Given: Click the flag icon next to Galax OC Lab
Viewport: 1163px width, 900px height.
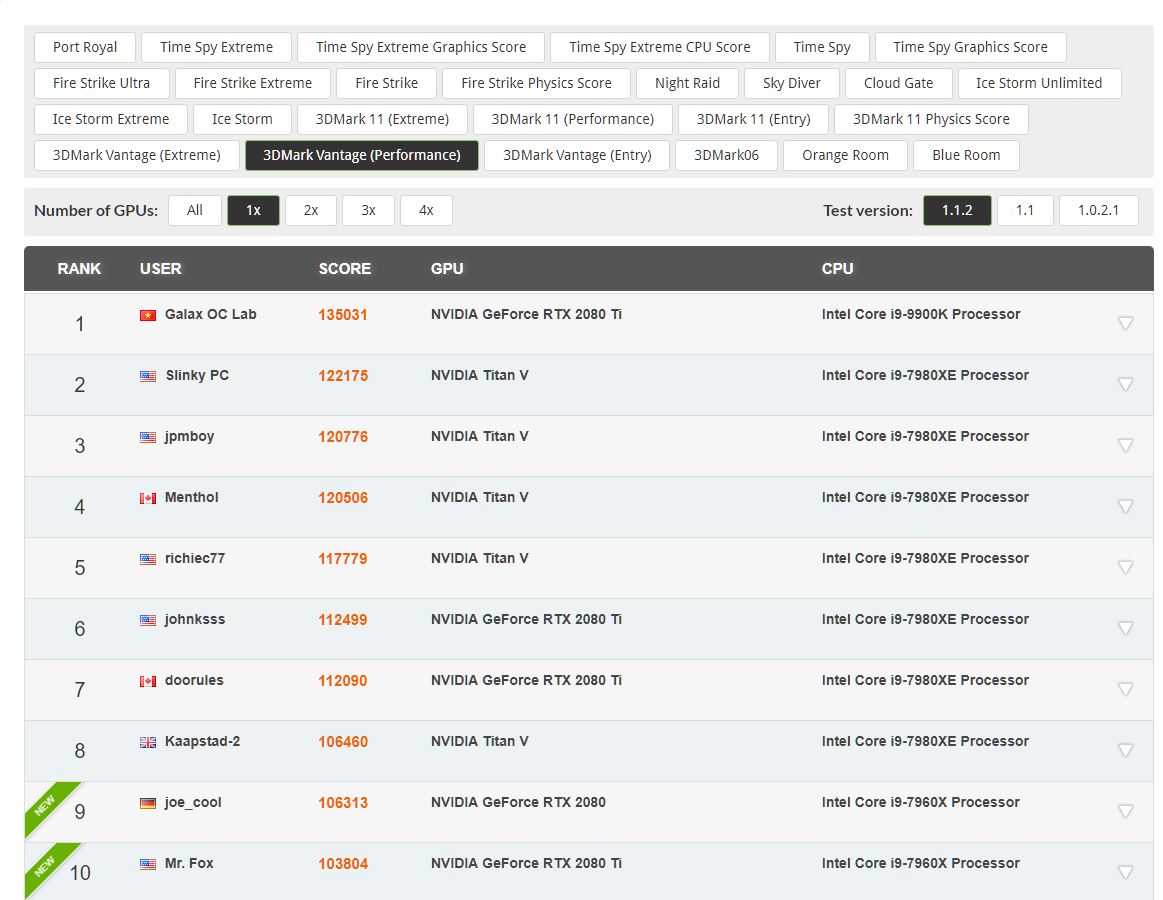Looking at the screenshot, I should point(148,315).
